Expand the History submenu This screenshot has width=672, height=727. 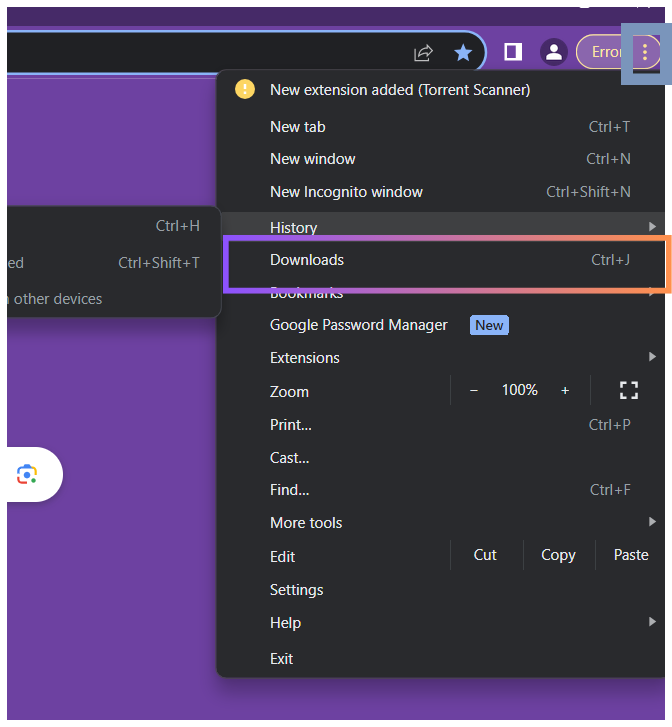coord(441,225)
